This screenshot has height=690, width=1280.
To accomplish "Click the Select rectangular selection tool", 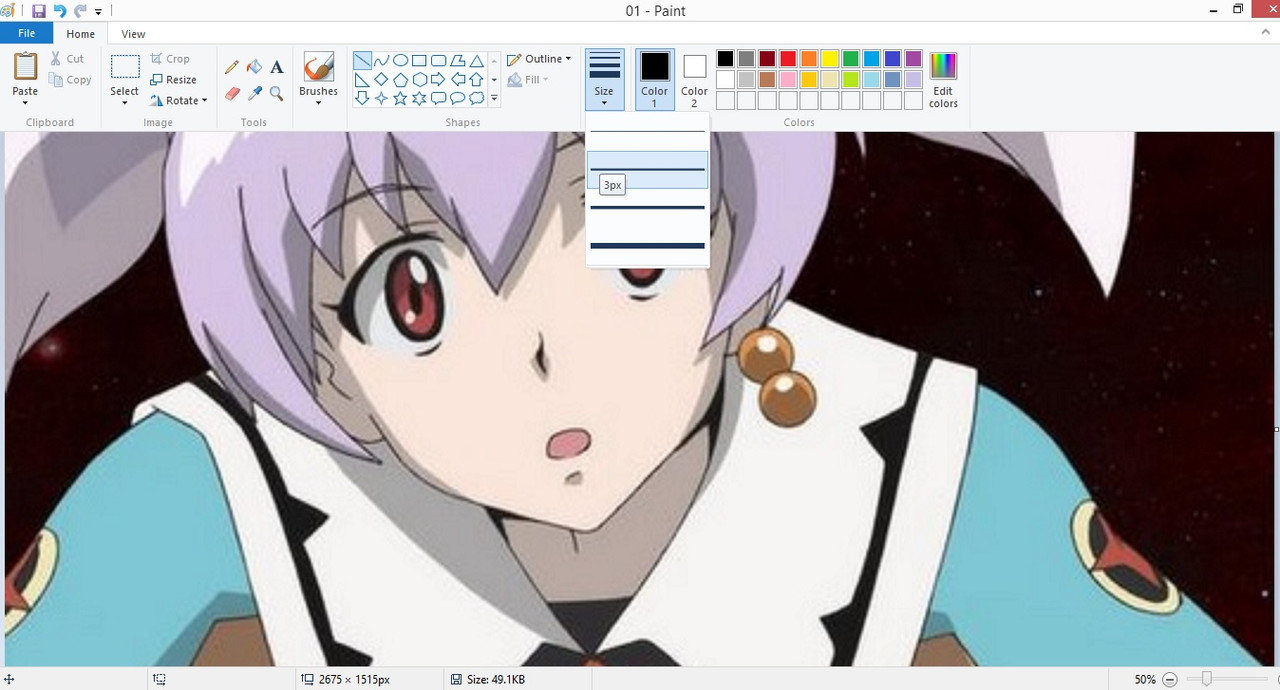I will 125,67.
